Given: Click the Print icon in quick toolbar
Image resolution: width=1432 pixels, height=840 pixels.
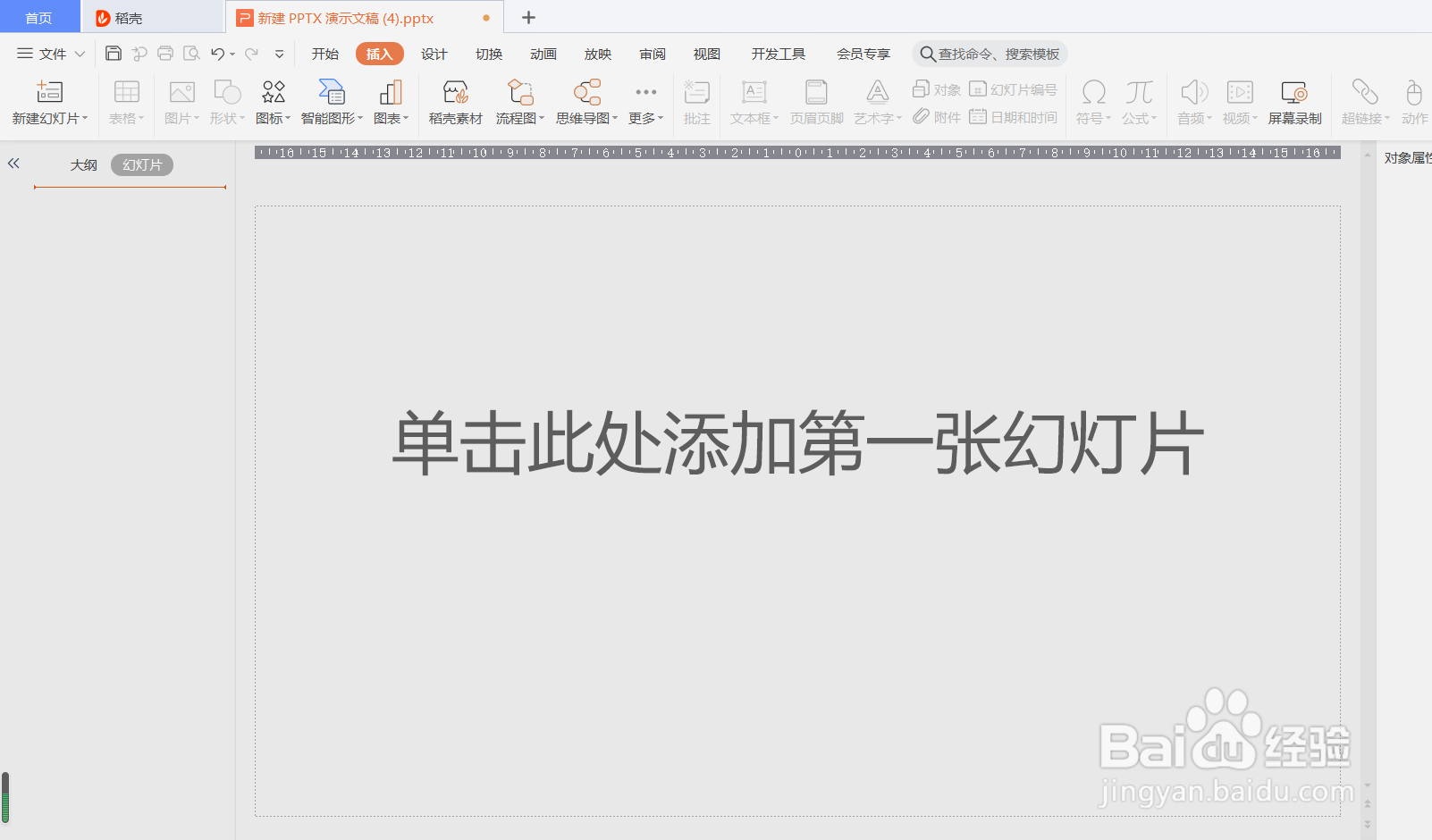Looking at the screenshot, I should pyautogui.click(x=165, y=54).
